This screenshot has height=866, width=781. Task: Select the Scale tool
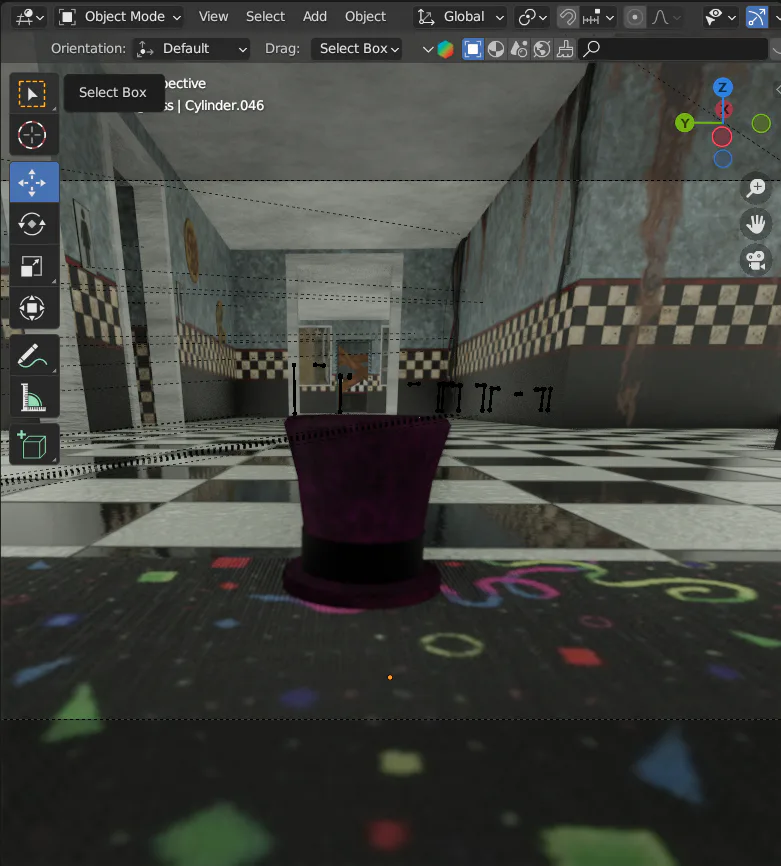tap(33, 266)
